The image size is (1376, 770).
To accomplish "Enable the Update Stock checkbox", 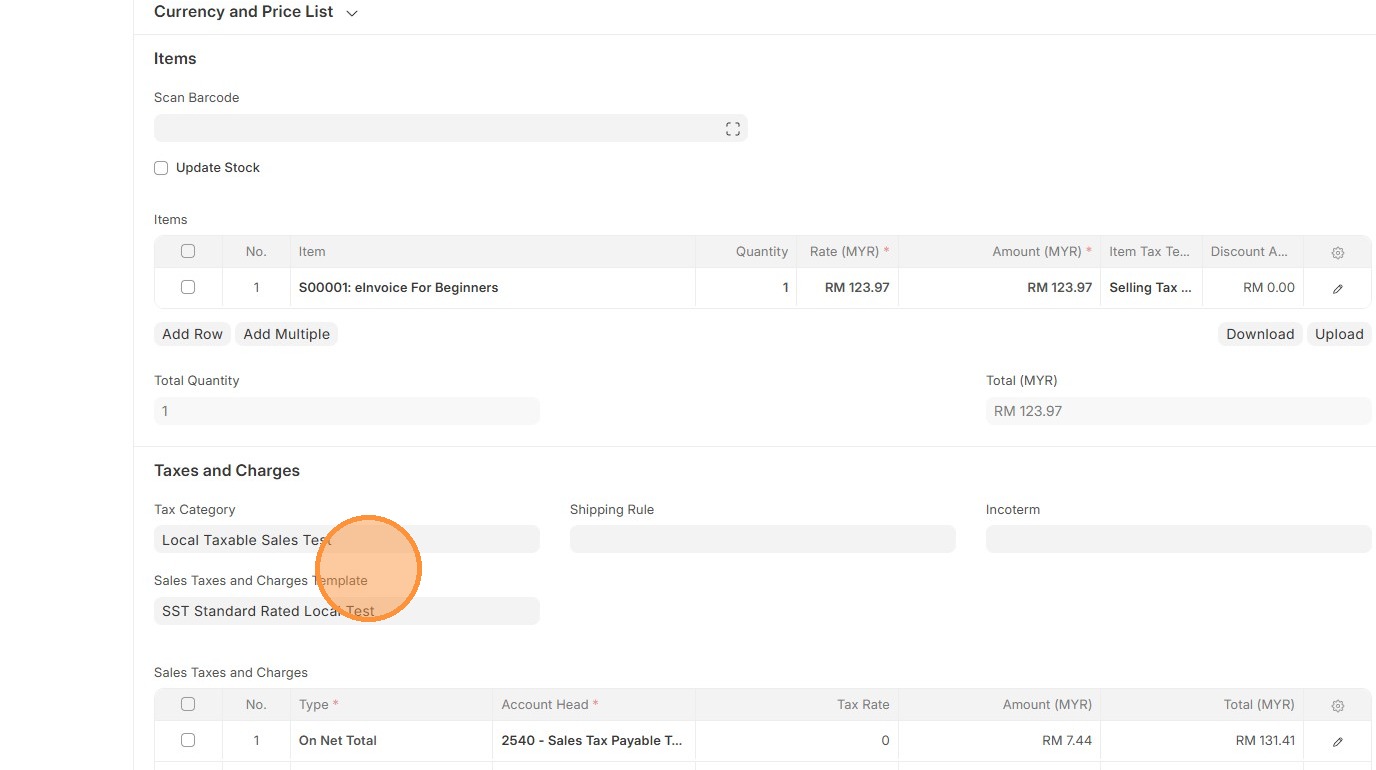I will tap(161, 168).
